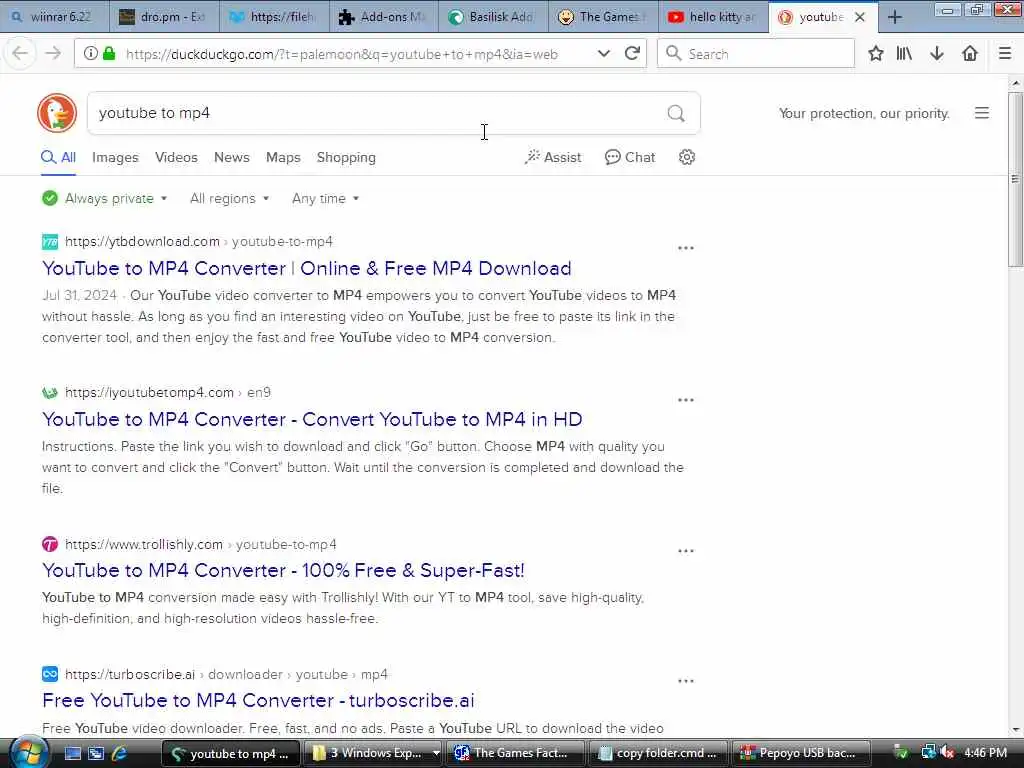Open copy folder.cmd taskbar button
The image size is (1024, 768).
[x=658, y=754]
